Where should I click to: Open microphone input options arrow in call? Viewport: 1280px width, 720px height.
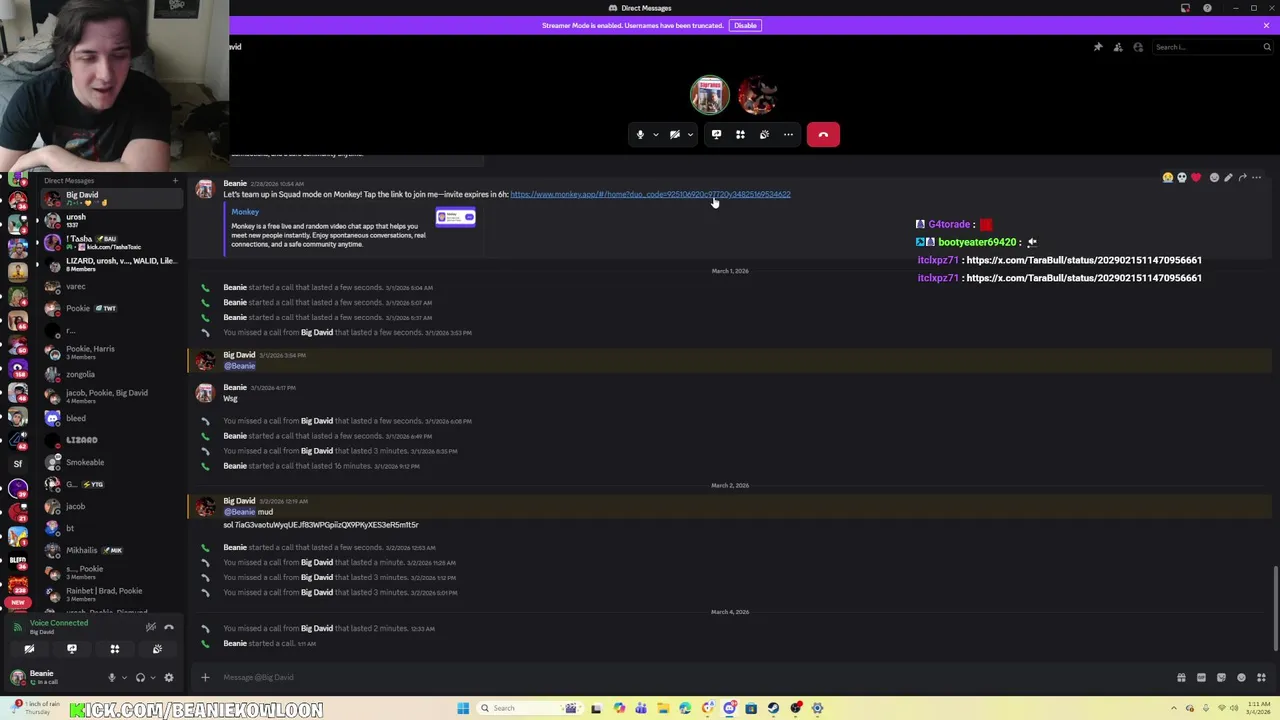(656, 134)
